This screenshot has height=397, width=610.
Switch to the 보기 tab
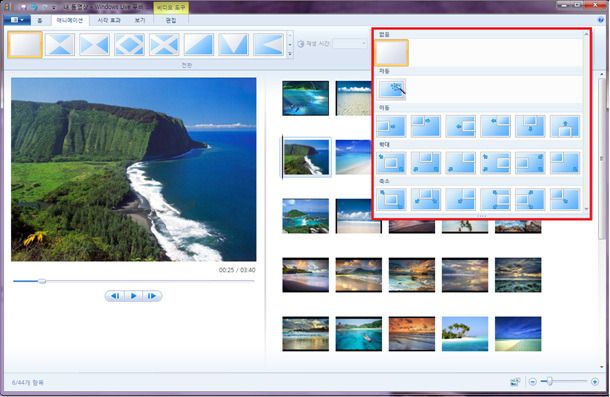click(140, 20)
